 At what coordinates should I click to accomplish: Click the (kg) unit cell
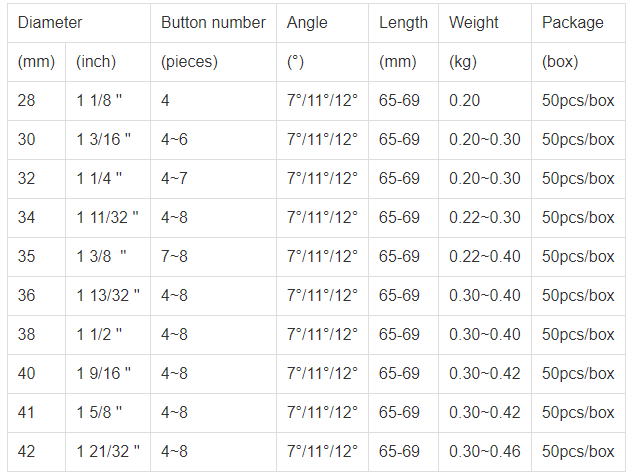[485, 62]
